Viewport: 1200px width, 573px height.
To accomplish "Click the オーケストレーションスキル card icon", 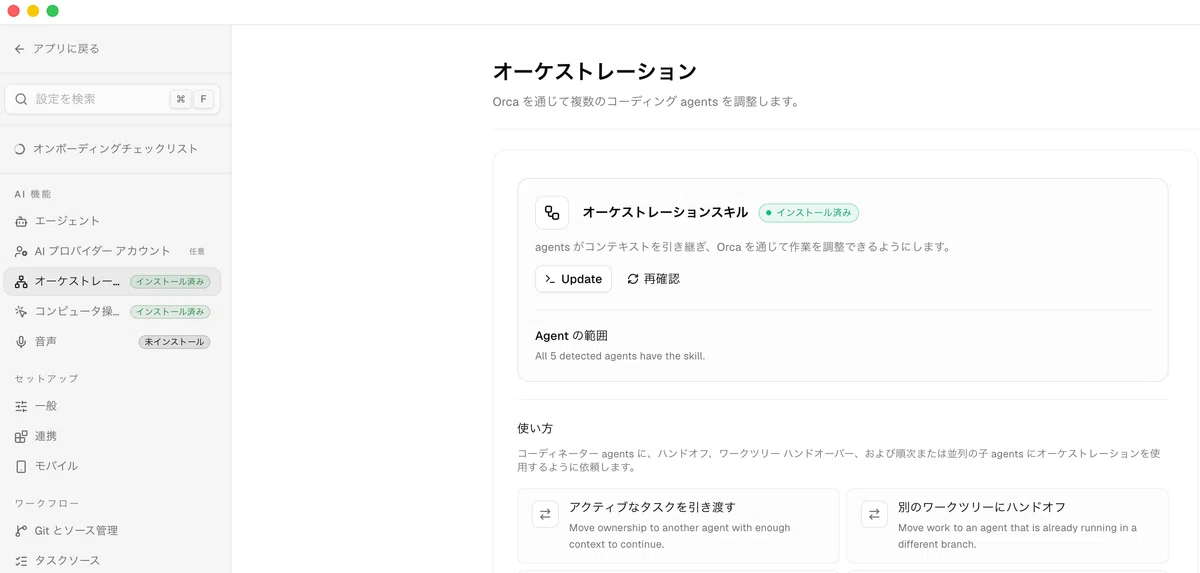I will 552,212.
